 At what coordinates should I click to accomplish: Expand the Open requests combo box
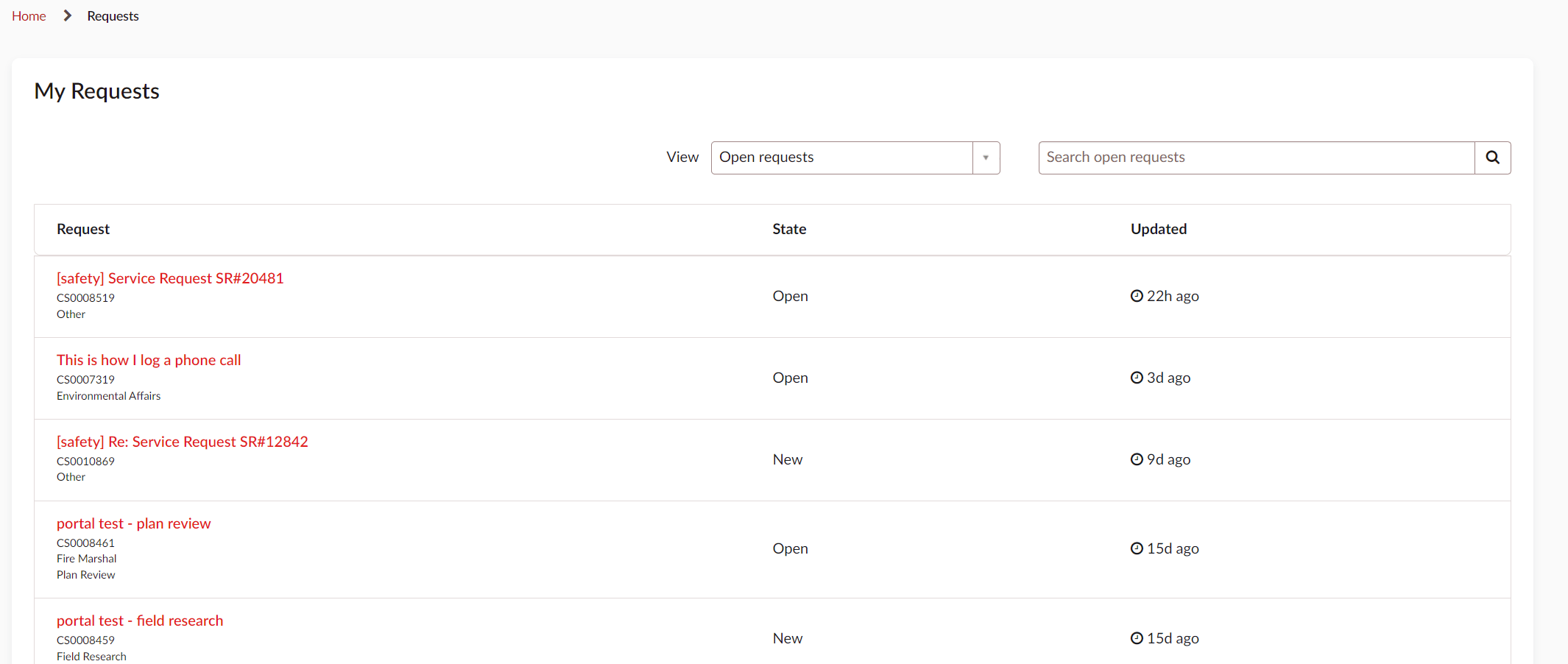pyautogui.click(x=841, y=158)
